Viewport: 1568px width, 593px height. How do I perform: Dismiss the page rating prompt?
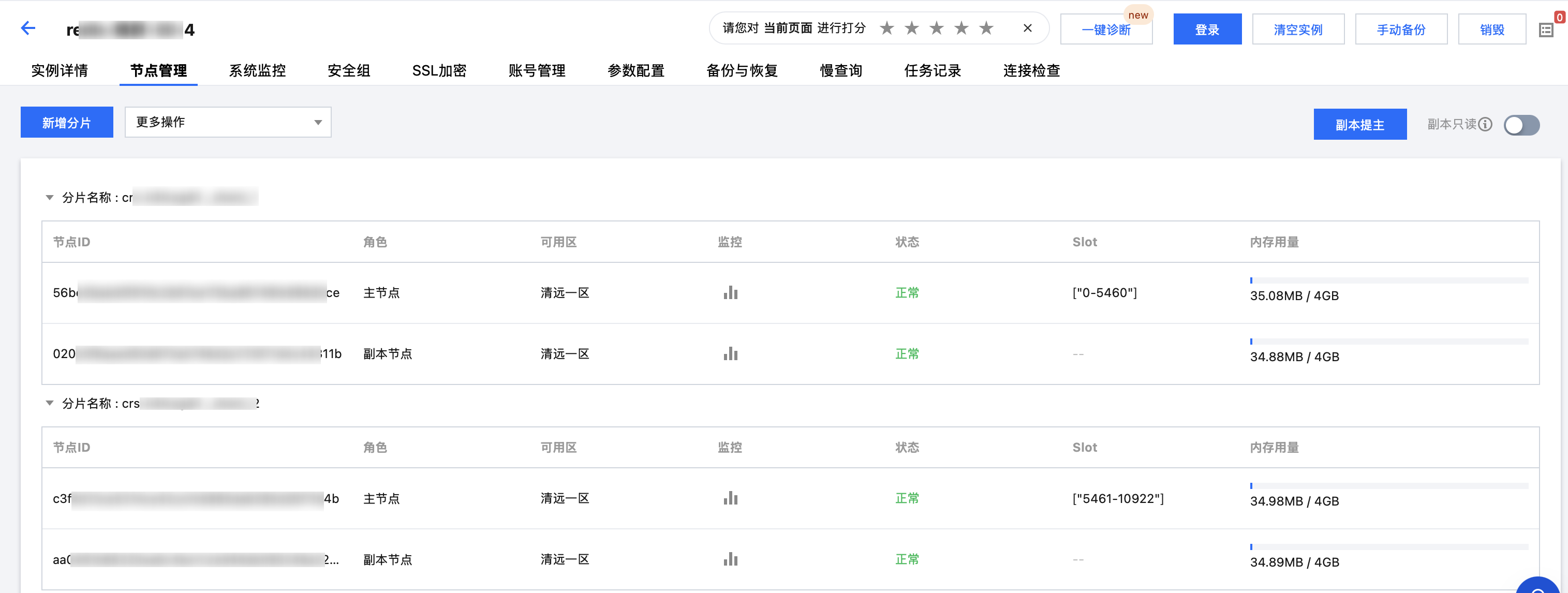(x=1027, y=28)
